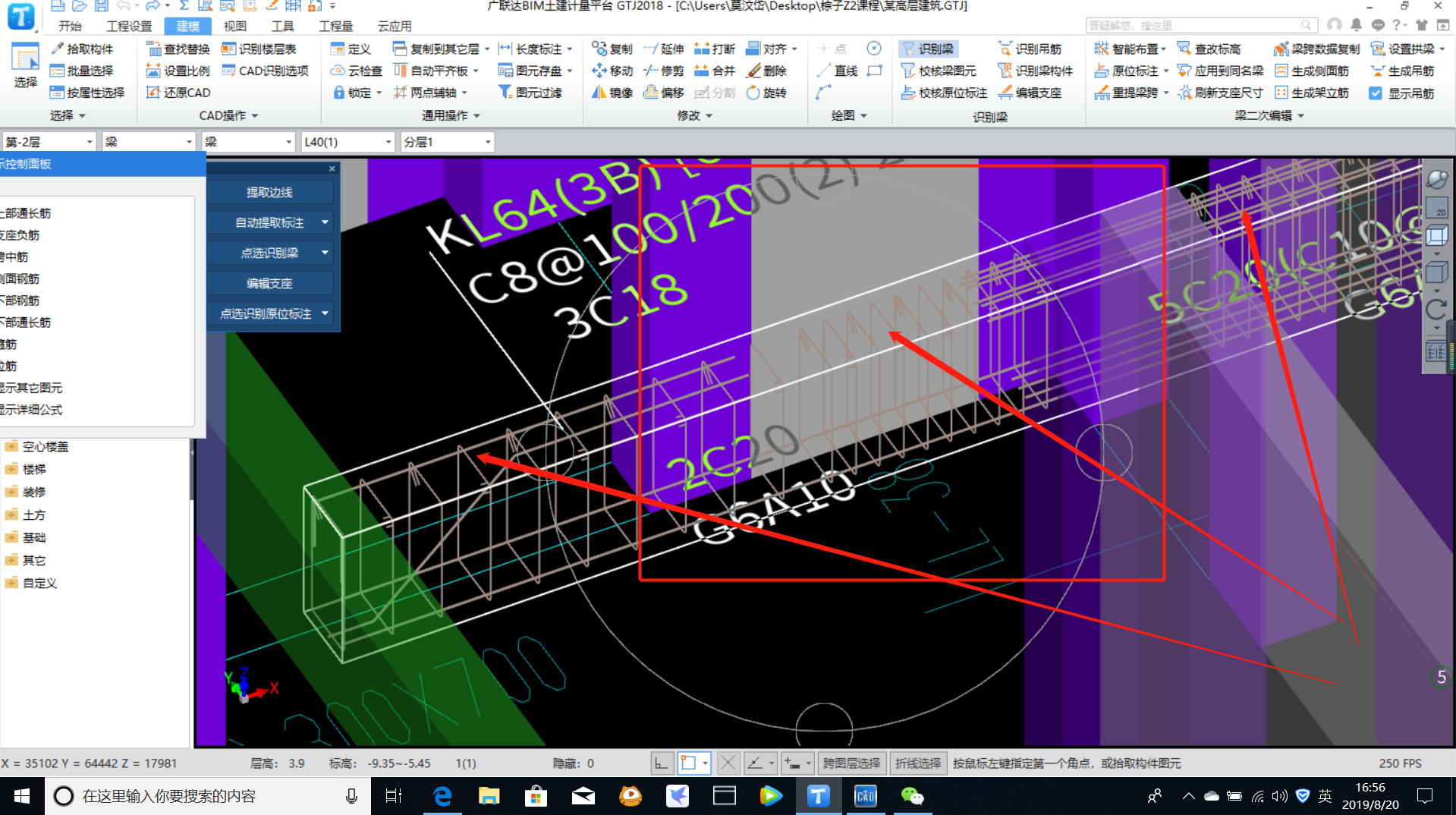
Task: Open Microsoft Edge from the taskbar
Action: 442,796
